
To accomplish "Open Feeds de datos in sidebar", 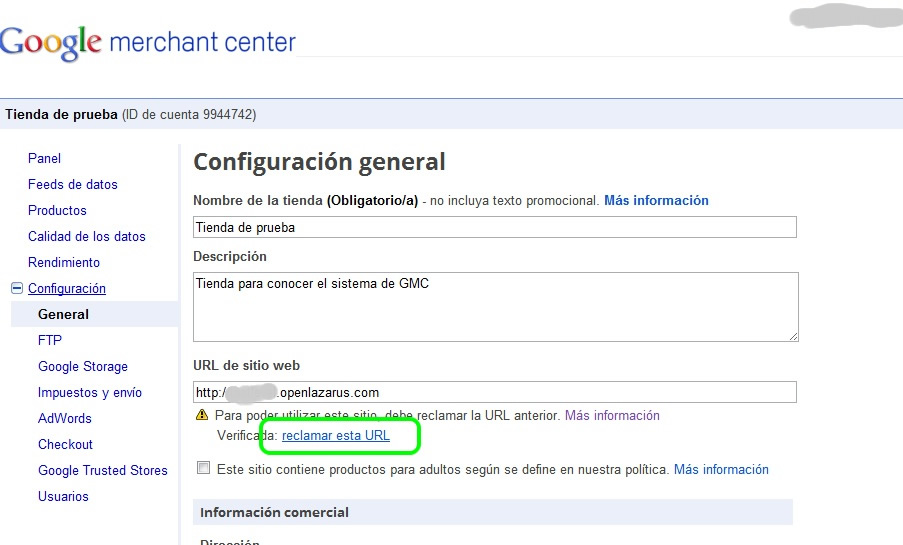I will point(73,184).
